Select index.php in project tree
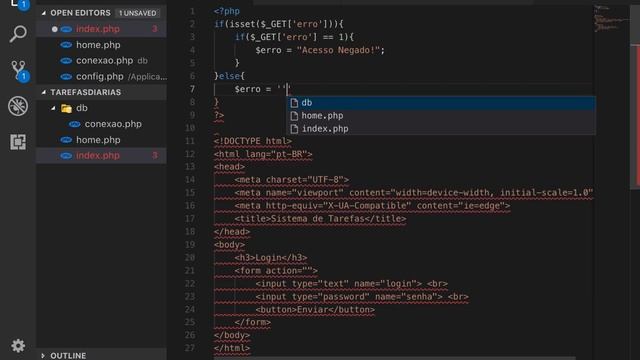Viewport: 640px width, 360px height. pyautogui.click(x=101, y=156)
